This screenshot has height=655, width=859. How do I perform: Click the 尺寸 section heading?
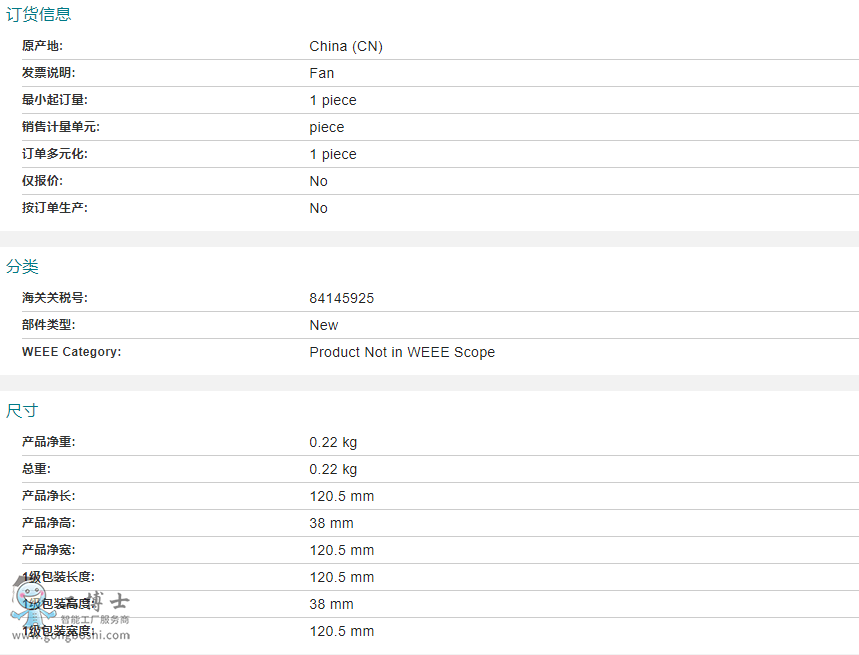22,410
